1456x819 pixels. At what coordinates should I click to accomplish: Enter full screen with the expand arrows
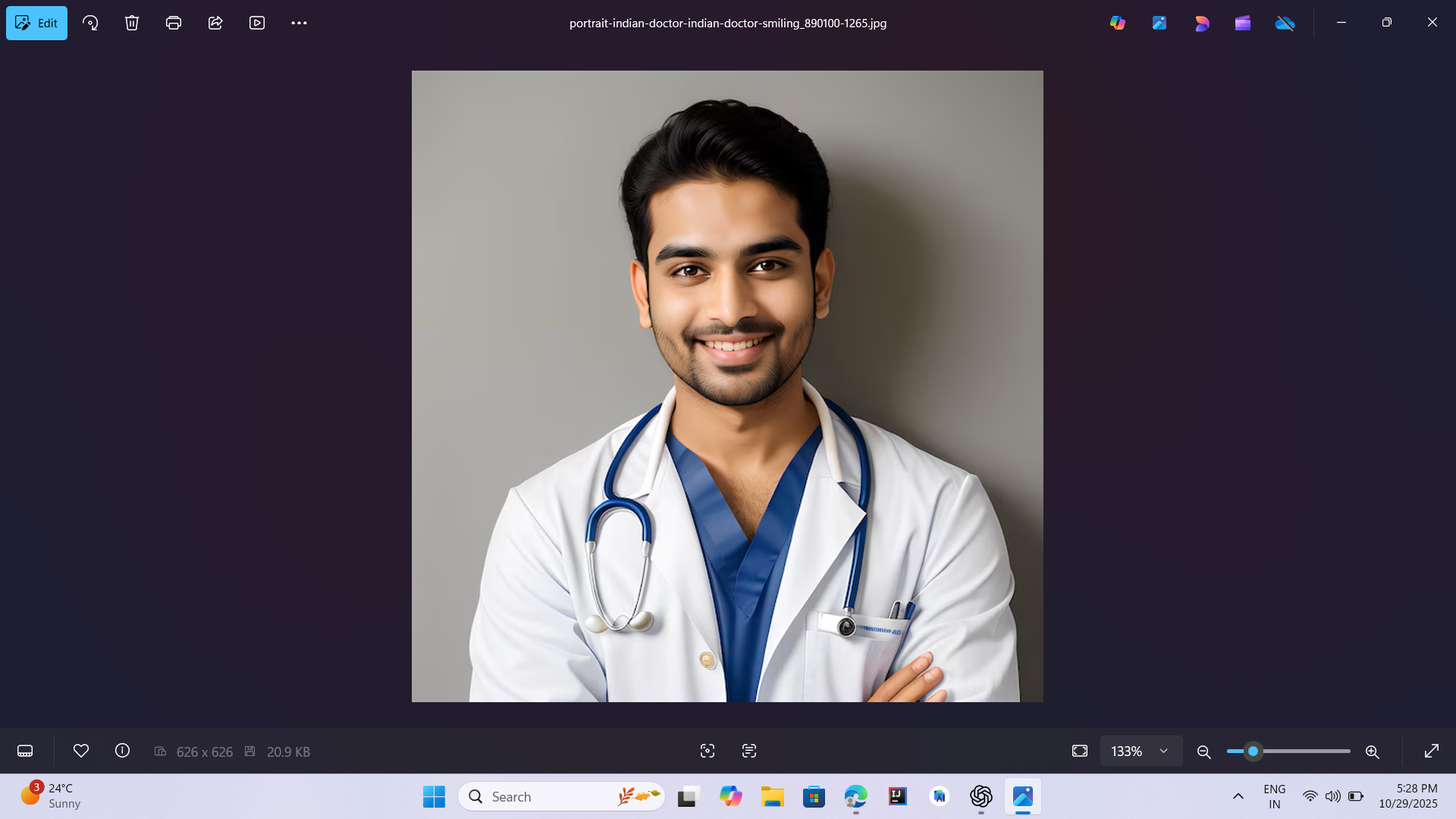tap(1431, 751)
